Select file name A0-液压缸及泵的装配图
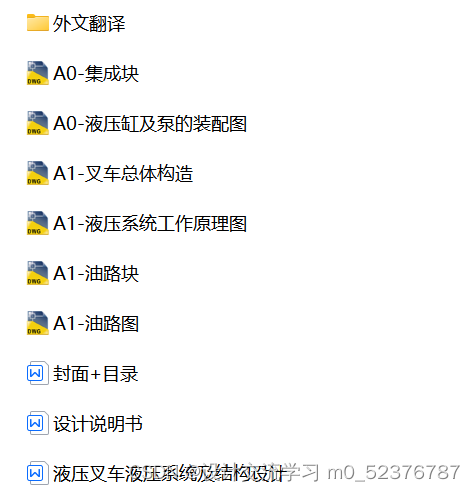Image resolution: width=475 pixels, height=492 pixels. click(150, 123)
